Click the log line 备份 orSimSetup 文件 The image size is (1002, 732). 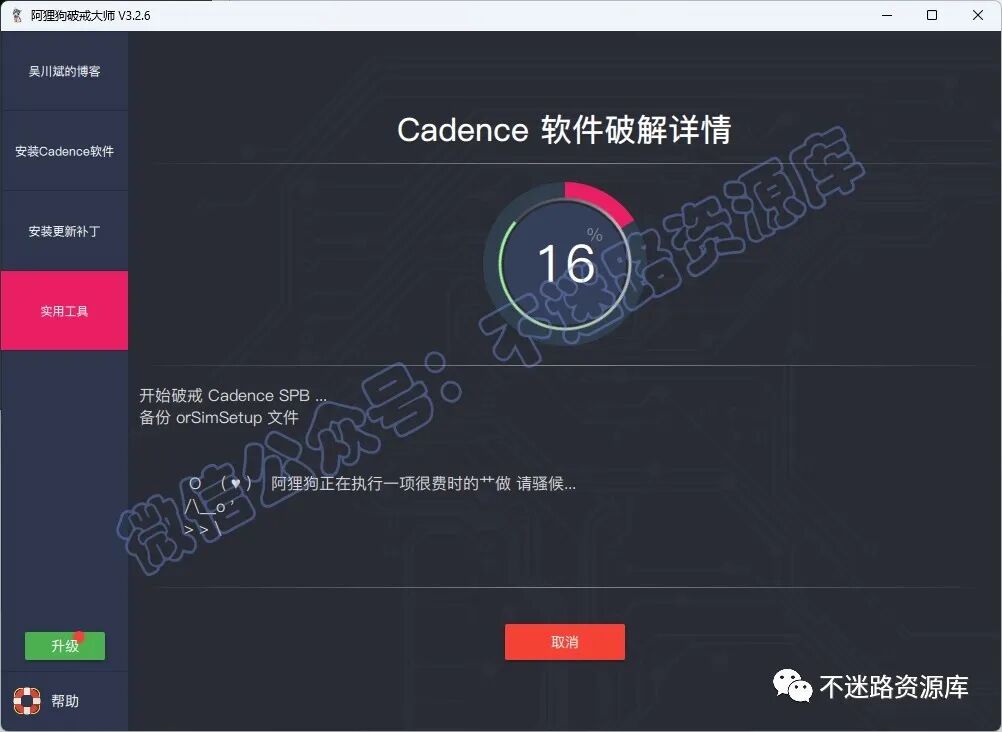pyautogui.click(x=219, y=417)
